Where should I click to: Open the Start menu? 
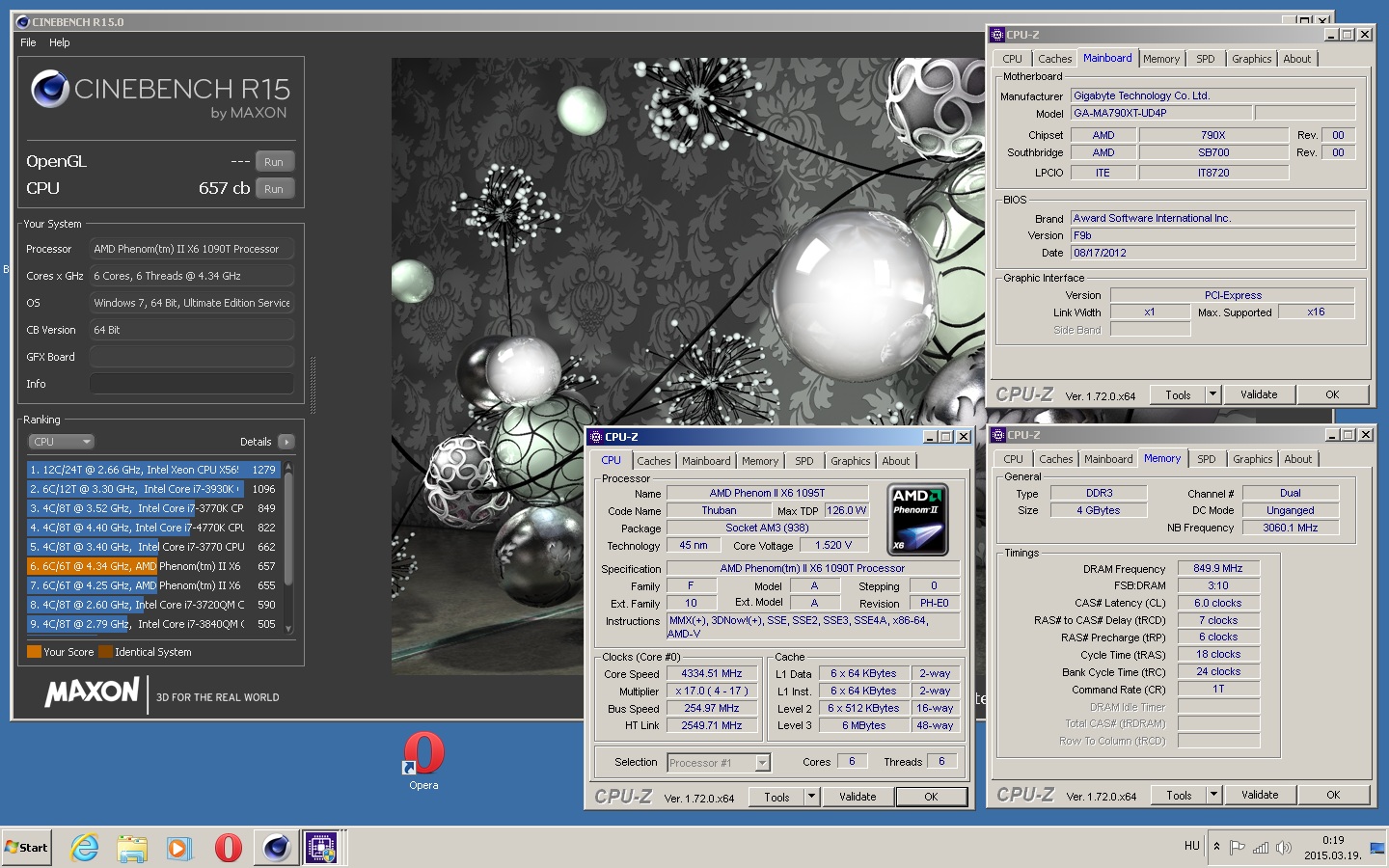click(26, 848)
